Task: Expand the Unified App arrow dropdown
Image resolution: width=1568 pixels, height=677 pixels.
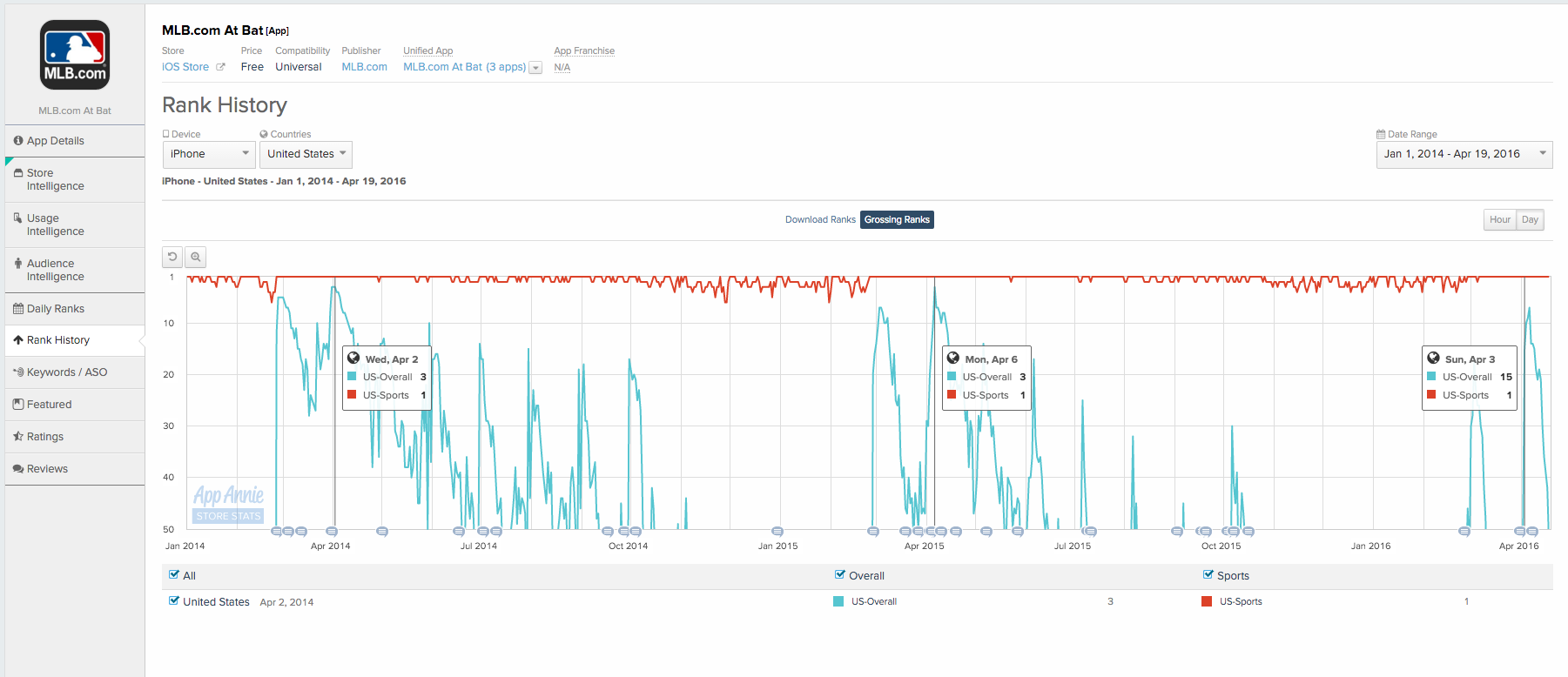Action: pyautogui.click(x=535, y=68)
